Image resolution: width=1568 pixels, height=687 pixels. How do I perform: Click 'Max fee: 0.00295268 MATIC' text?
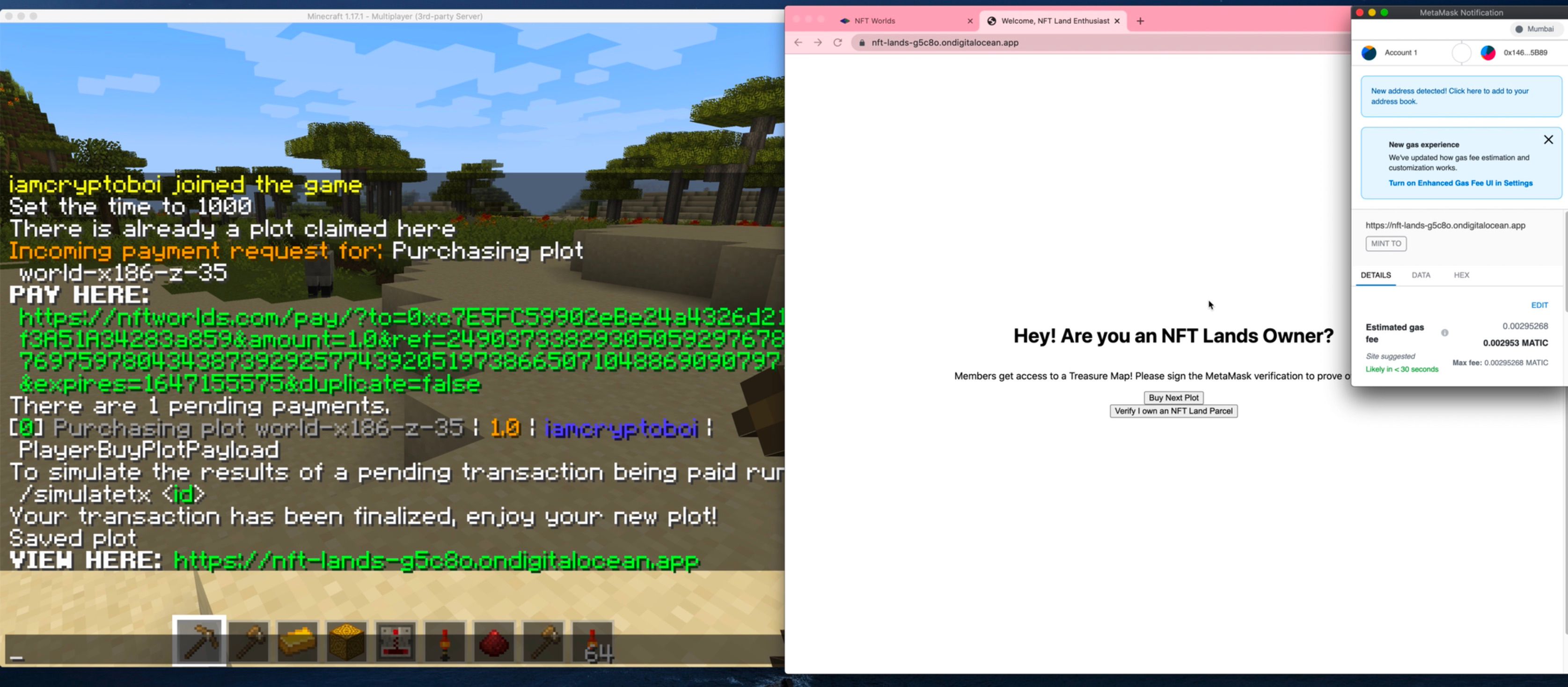coord(1500,363)
